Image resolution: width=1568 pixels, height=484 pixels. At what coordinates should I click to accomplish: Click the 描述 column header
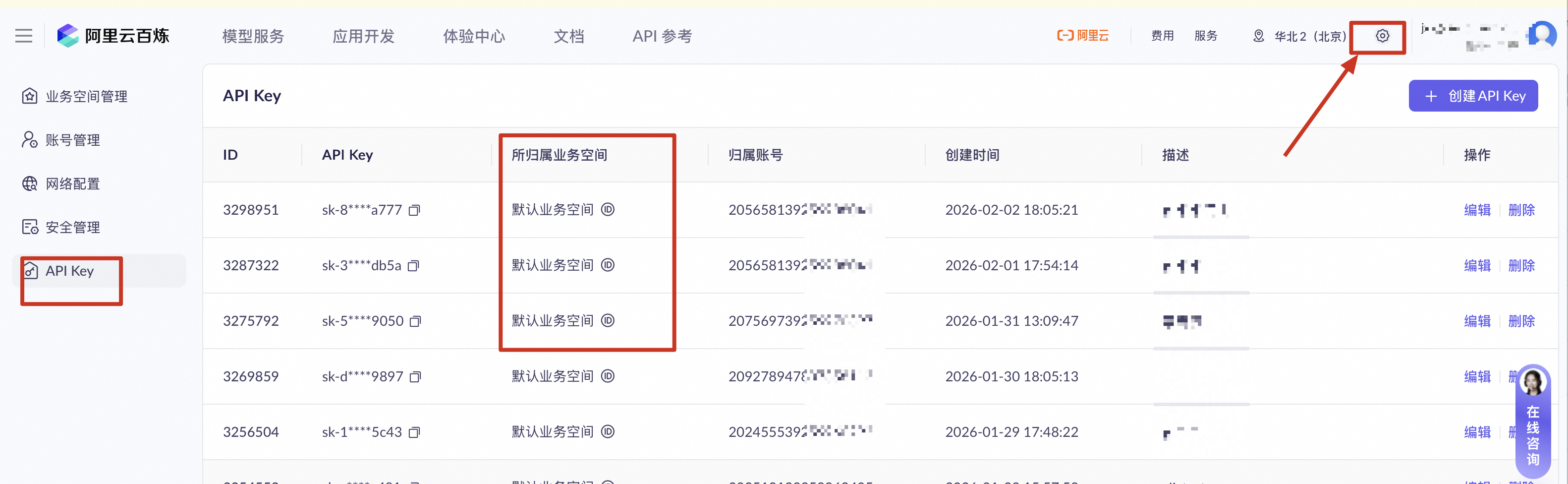[x=1176, y=155]
